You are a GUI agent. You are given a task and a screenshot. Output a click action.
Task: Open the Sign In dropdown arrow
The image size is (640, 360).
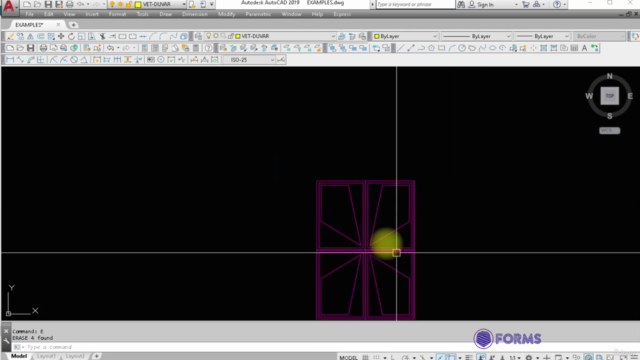[516, 4]
